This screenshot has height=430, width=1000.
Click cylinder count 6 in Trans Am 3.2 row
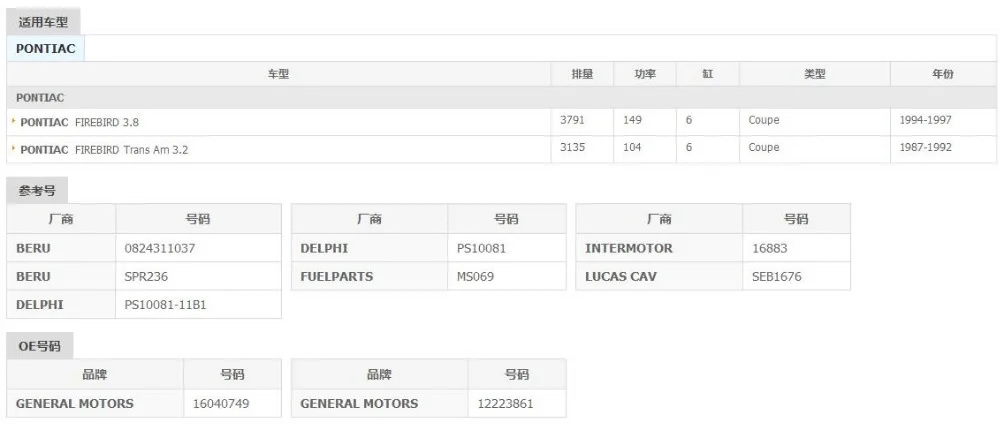click(689, 147)
